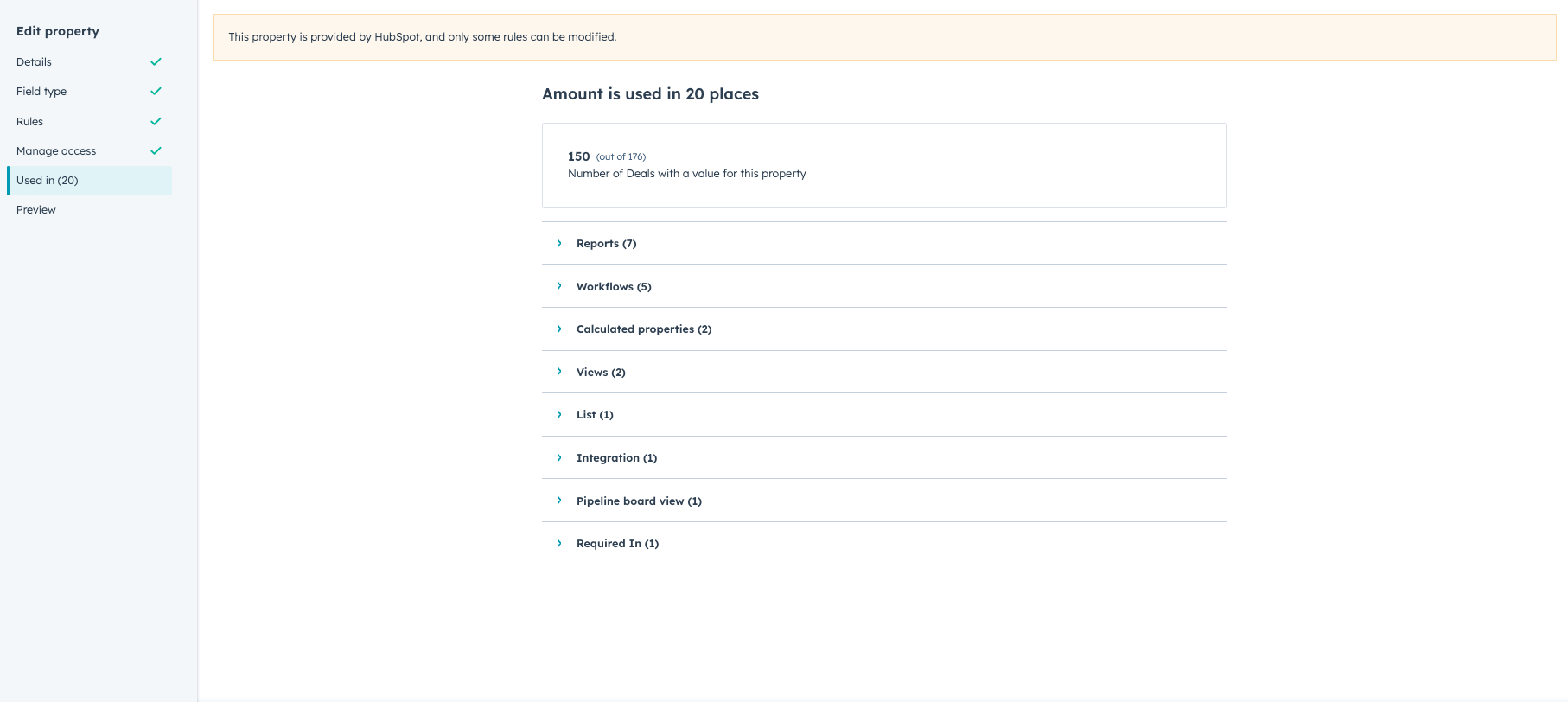Click the HubSpot property warning banner
The image size is (1568, 702).
(x=883, y=37)
